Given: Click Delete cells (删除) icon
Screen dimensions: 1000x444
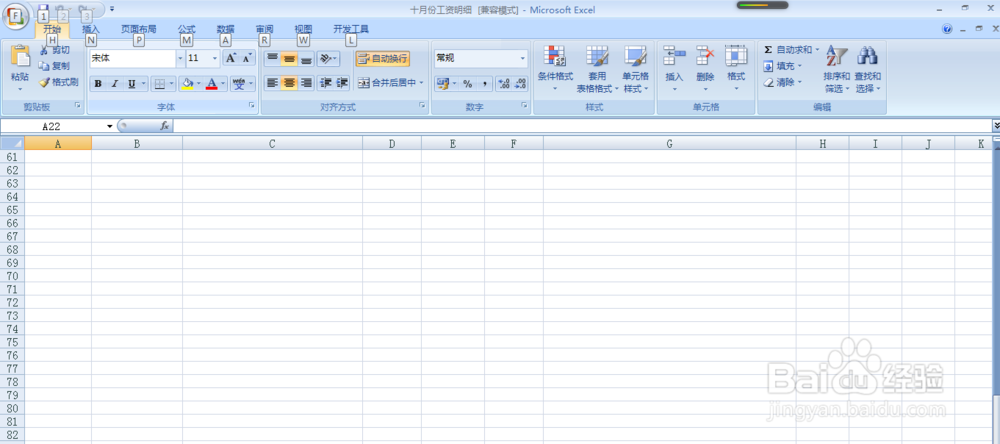Looking at the screenshot, I should (705, 56).
